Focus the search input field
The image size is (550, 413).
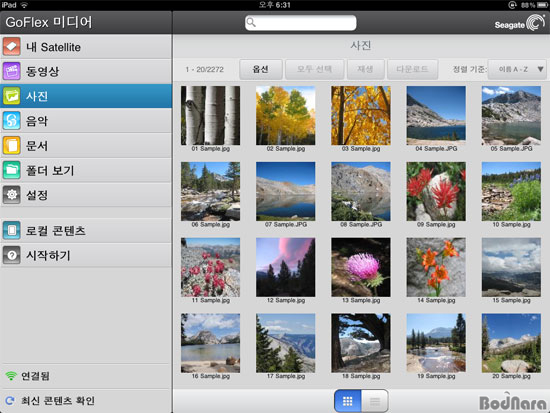301,22
